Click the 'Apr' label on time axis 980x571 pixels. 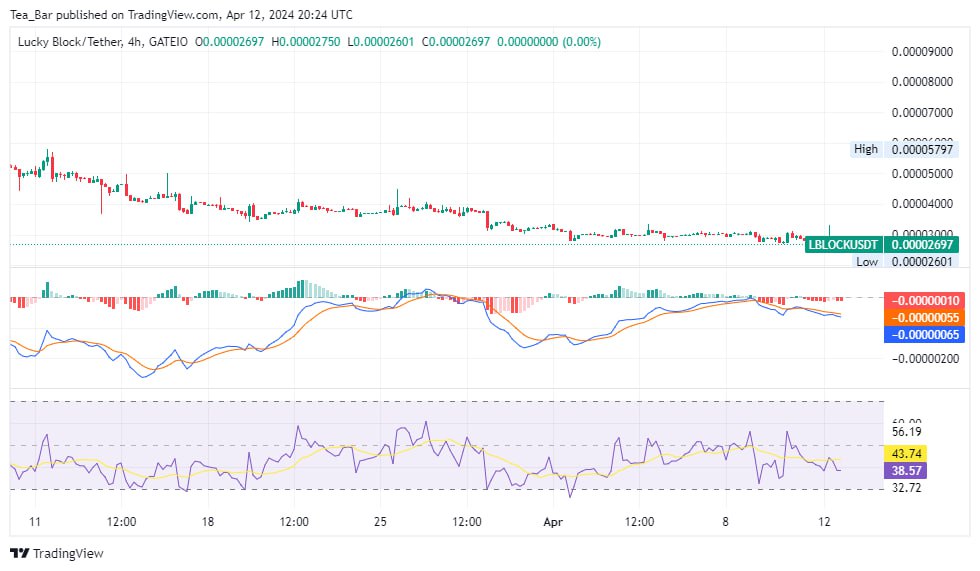coord(553,522)
